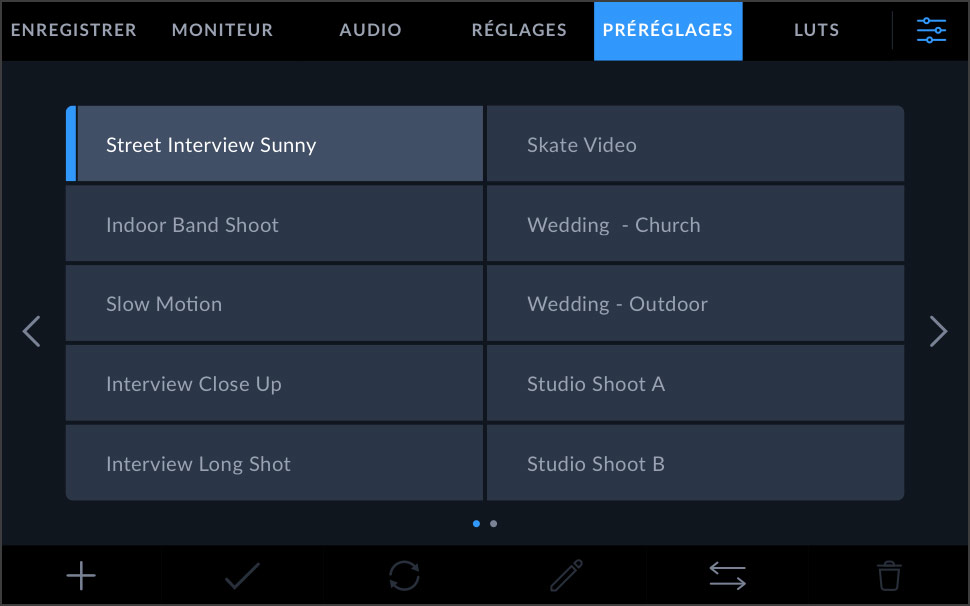Update the preset with the refresh icon
Screen dimensions: 970x606
pyautogui.click(x=404, y=575)
